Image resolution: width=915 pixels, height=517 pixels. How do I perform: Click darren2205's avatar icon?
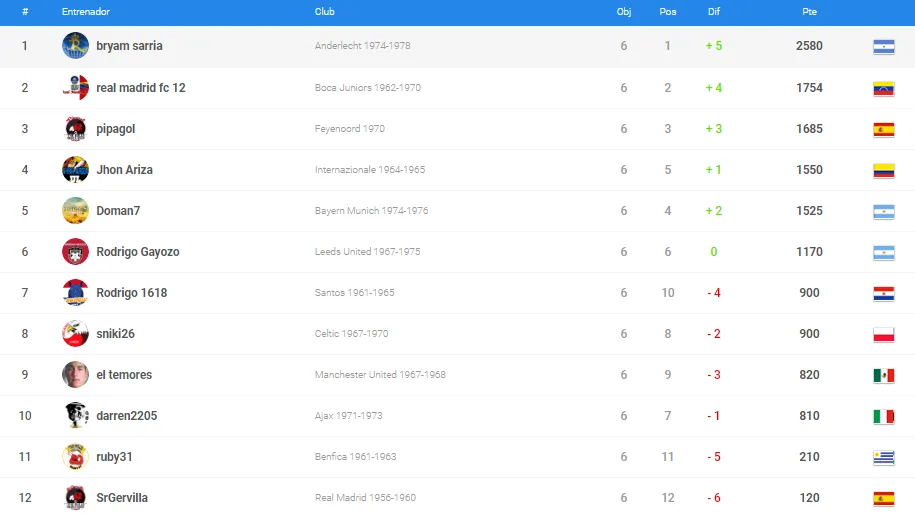click(75, 415)
